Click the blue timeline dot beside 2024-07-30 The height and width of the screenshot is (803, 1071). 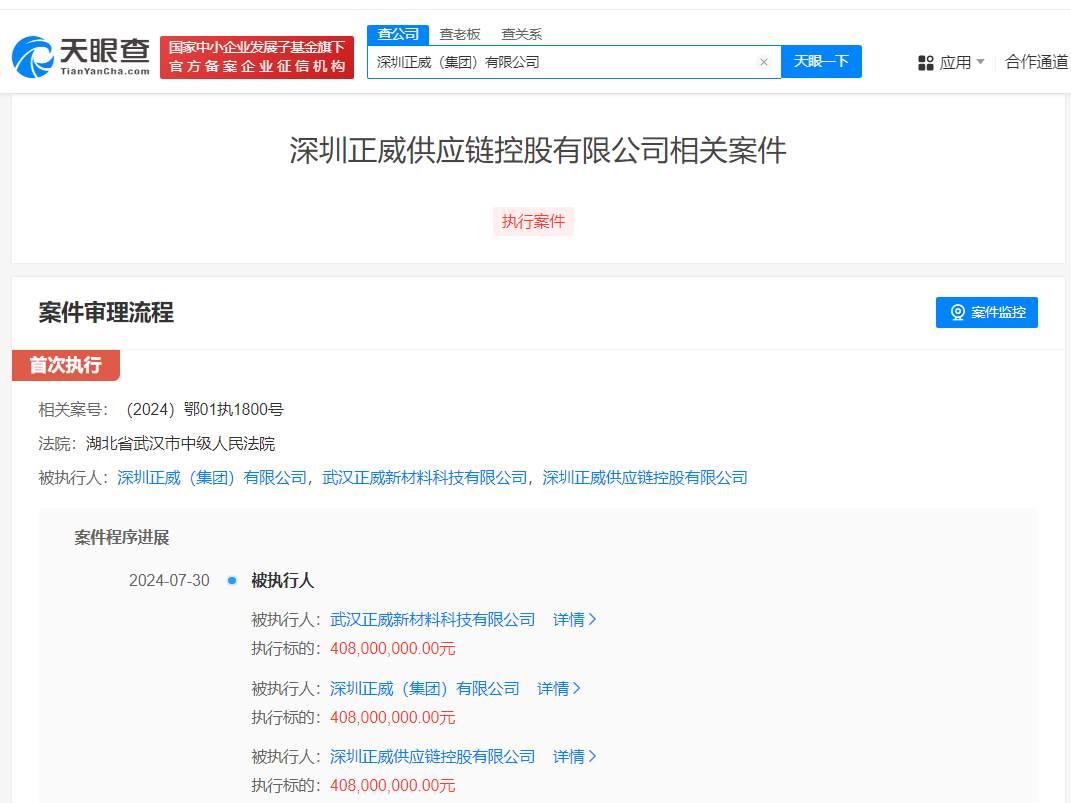[231, 580]
